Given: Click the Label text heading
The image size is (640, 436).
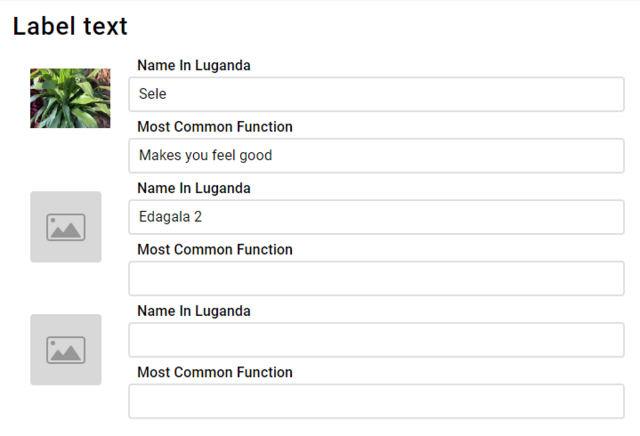Looking at the screenshot, I should pyautogui.click(x=70, y=27).
